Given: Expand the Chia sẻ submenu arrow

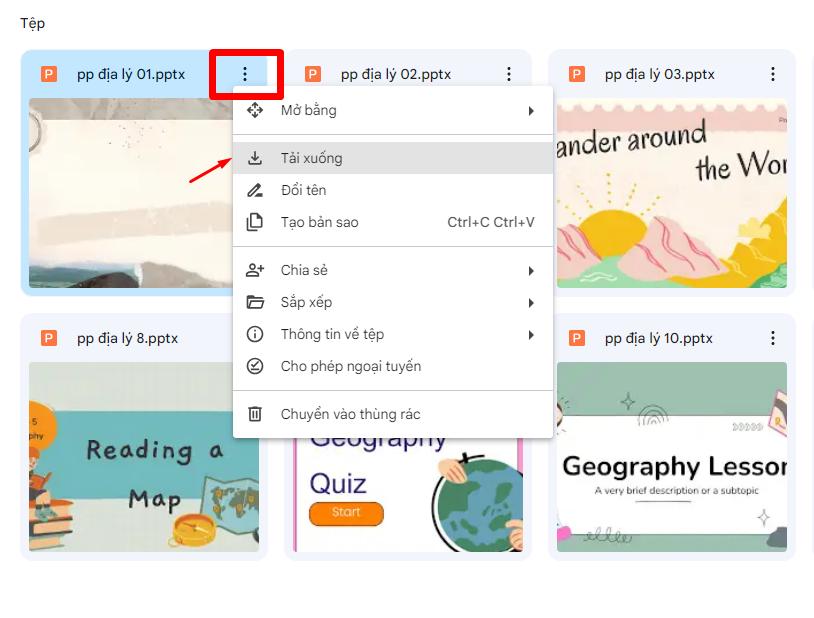Looking at the screenshot, I should [531, 269].
